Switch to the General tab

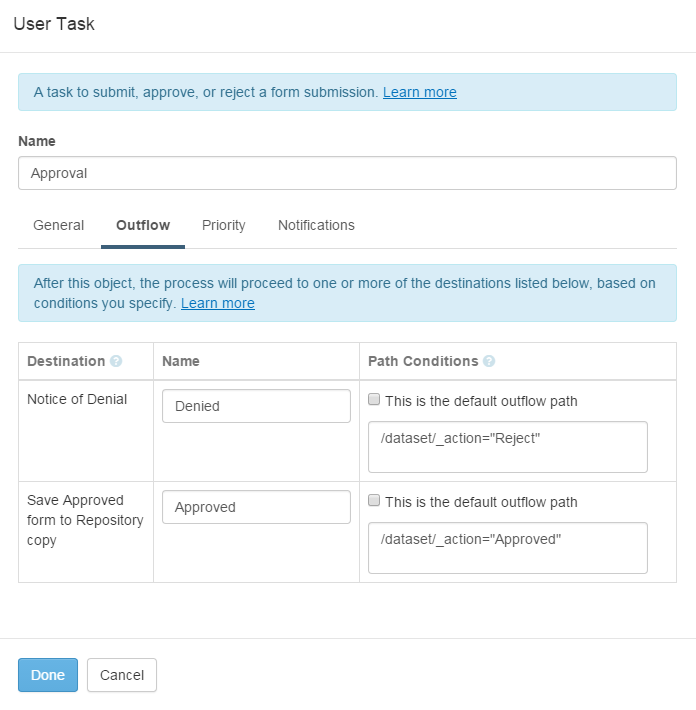pos(58,225)
